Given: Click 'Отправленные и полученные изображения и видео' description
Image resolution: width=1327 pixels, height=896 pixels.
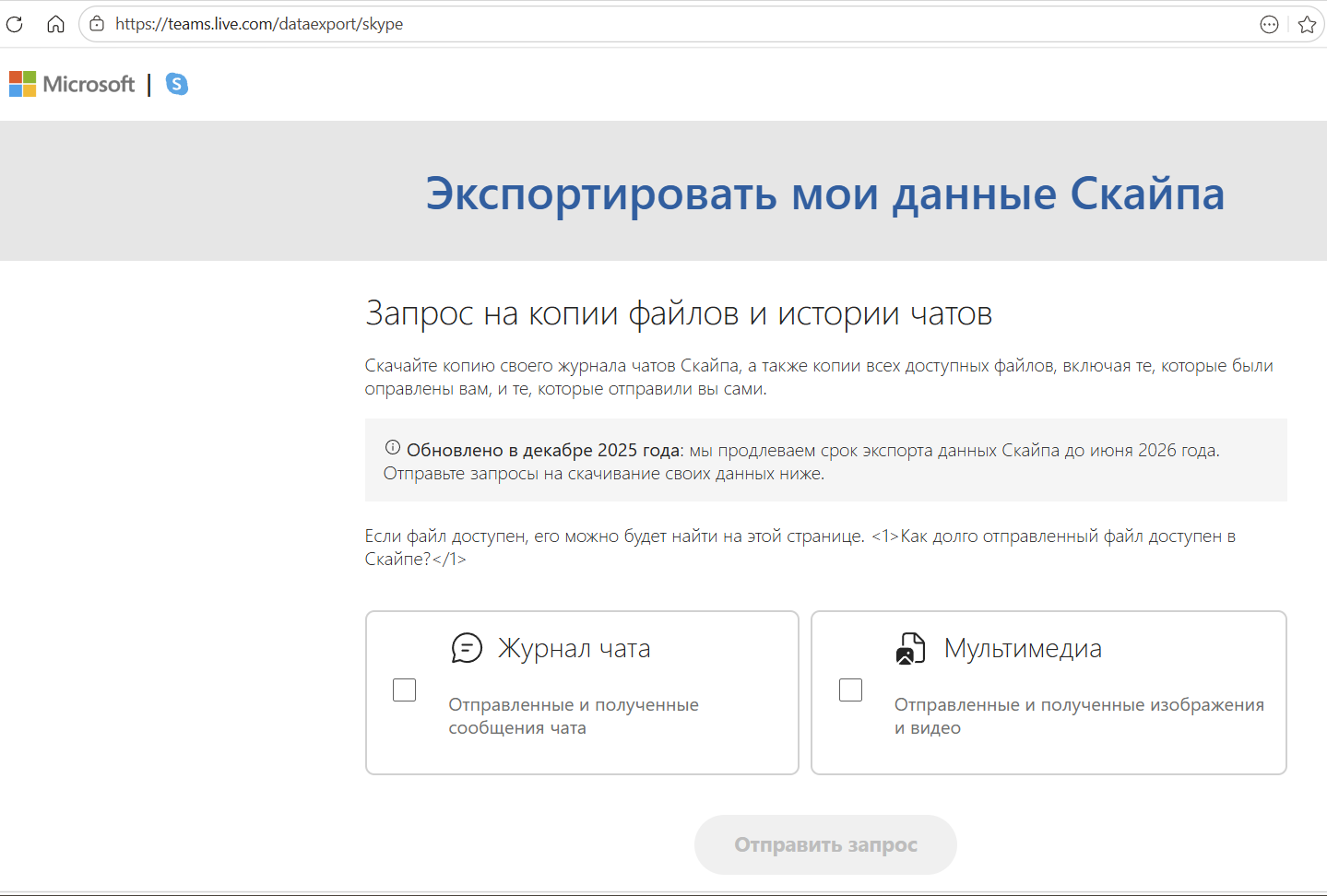Looking at the screenshot, I should [1079, 716].
